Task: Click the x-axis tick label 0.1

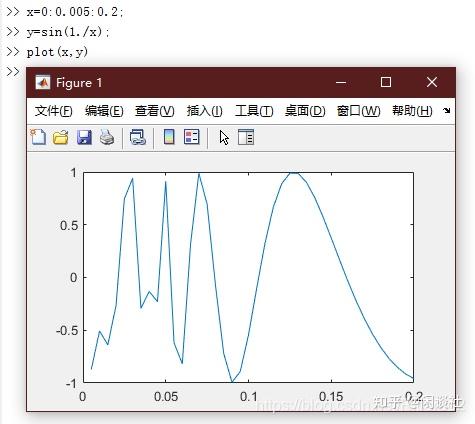Action: point(249,396)
